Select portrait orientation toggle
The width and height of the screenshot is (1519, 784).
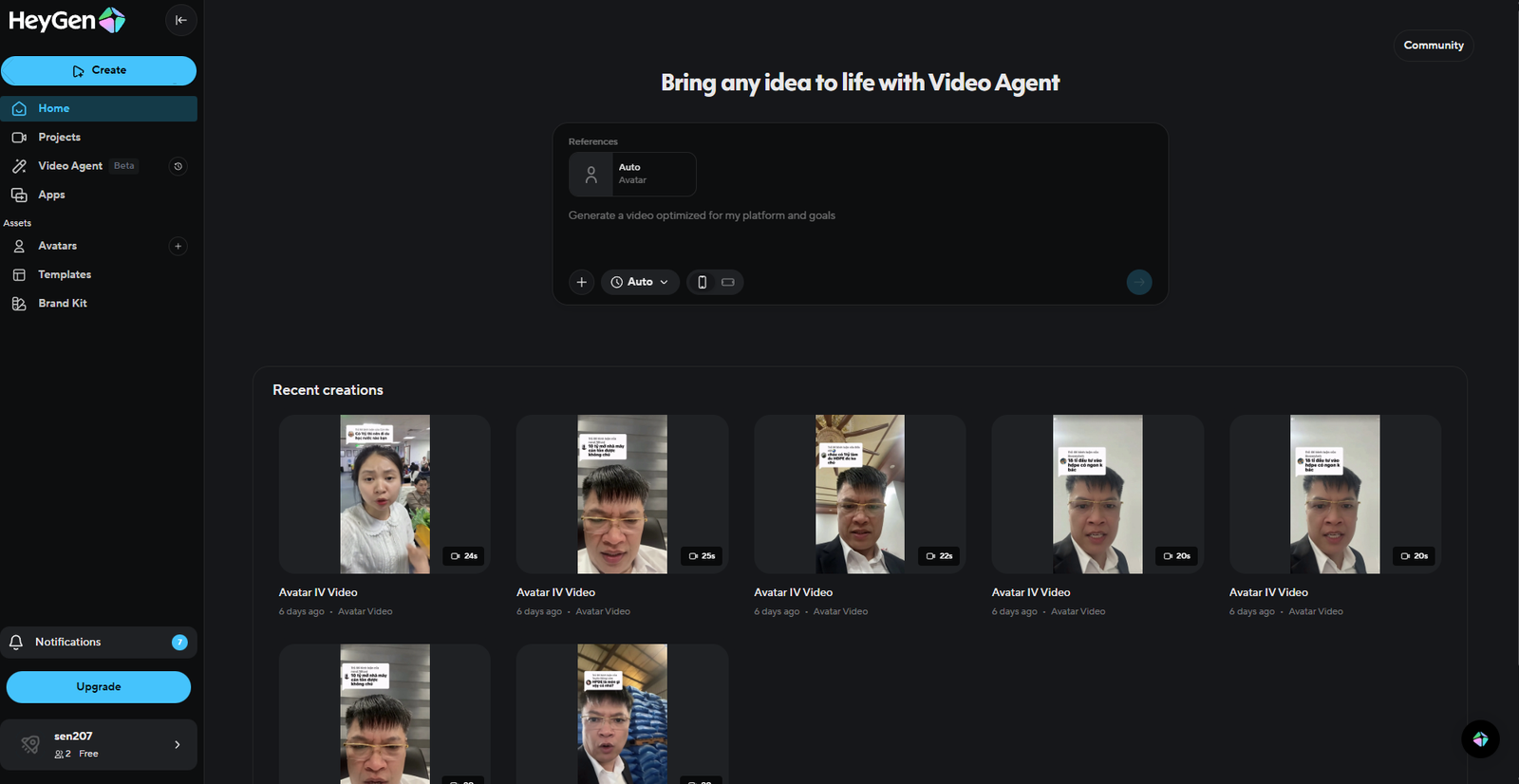click(x=702, y=282)
